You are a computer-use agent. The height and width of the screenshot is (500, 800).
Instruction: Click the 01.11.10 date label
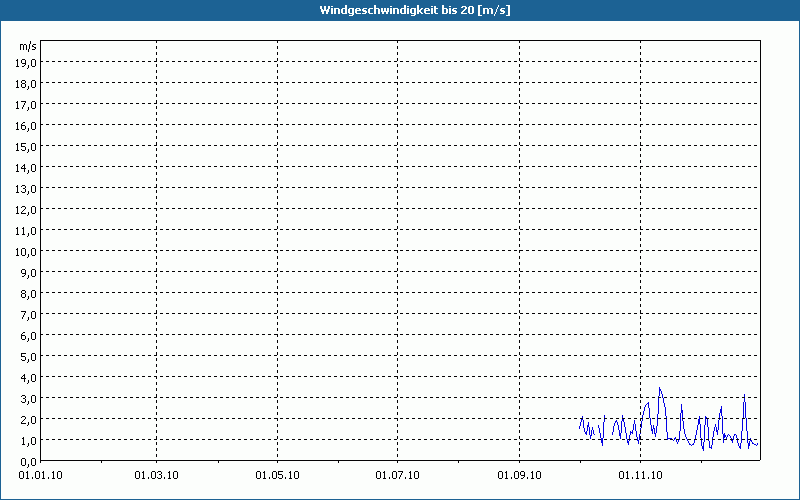pos(640,476)
